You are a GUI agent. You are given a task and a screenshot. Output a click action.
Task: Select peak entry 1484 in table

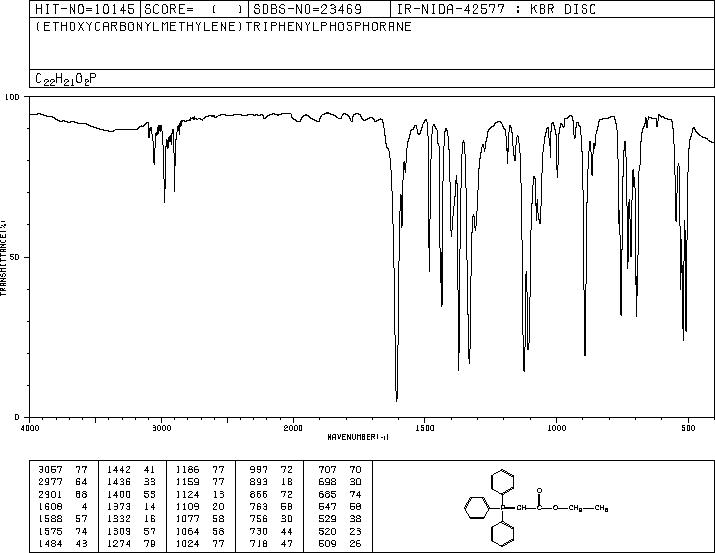(x=63, y=544)
